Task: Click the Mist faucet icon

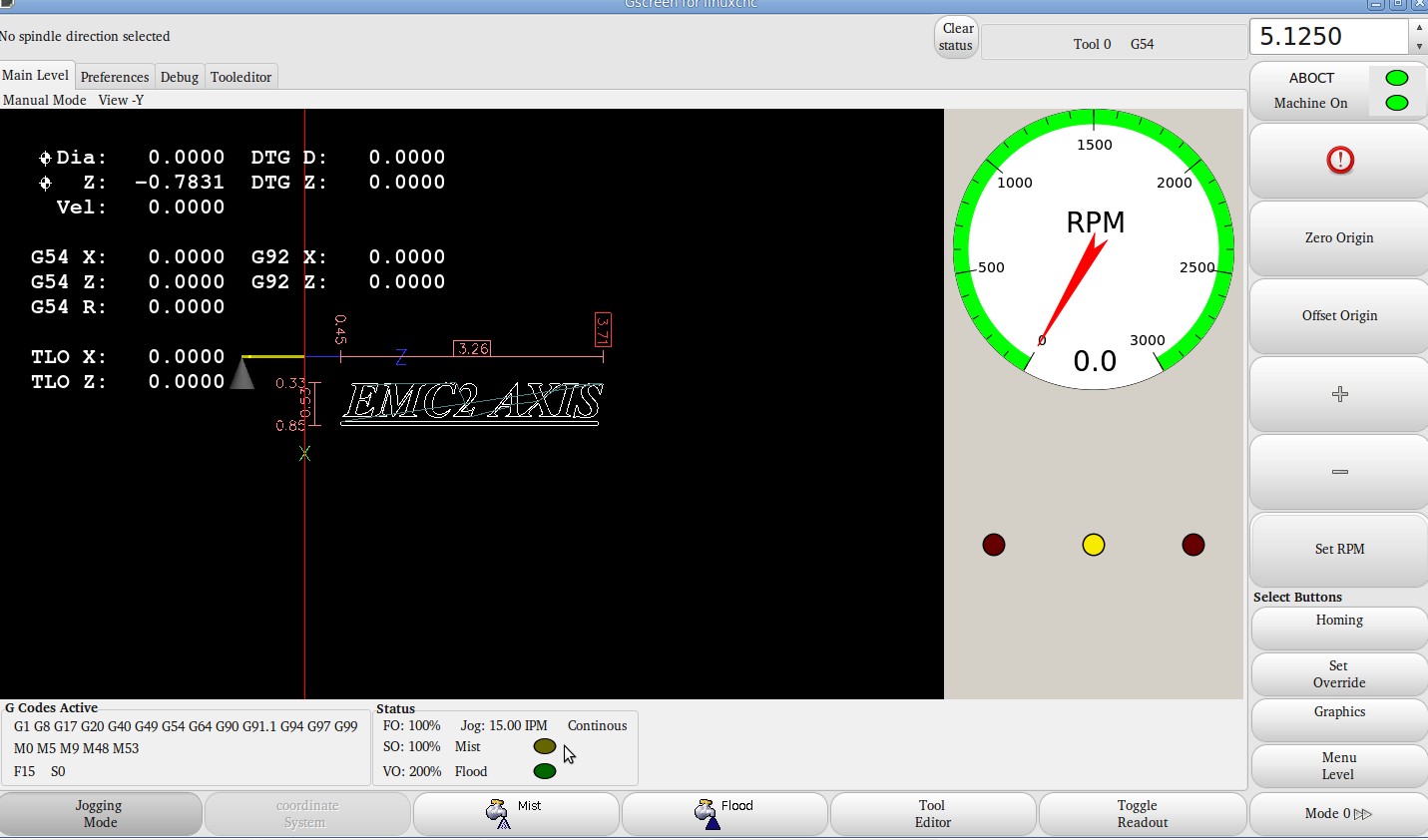Action: pyautogui.click(x=497, y=814)
